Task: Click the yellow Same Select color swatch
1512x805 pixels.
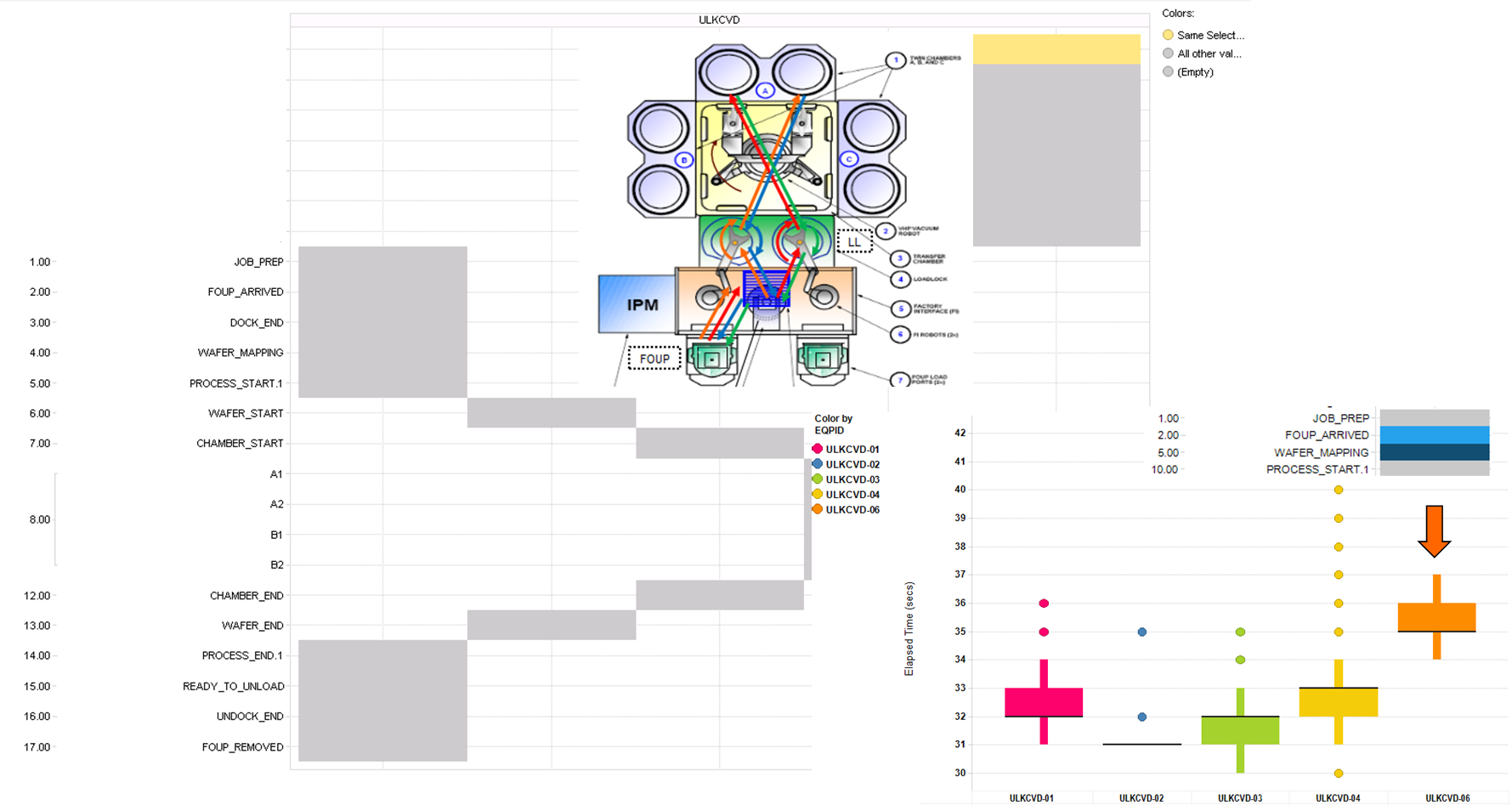Action: click(x=1168, y=35)
